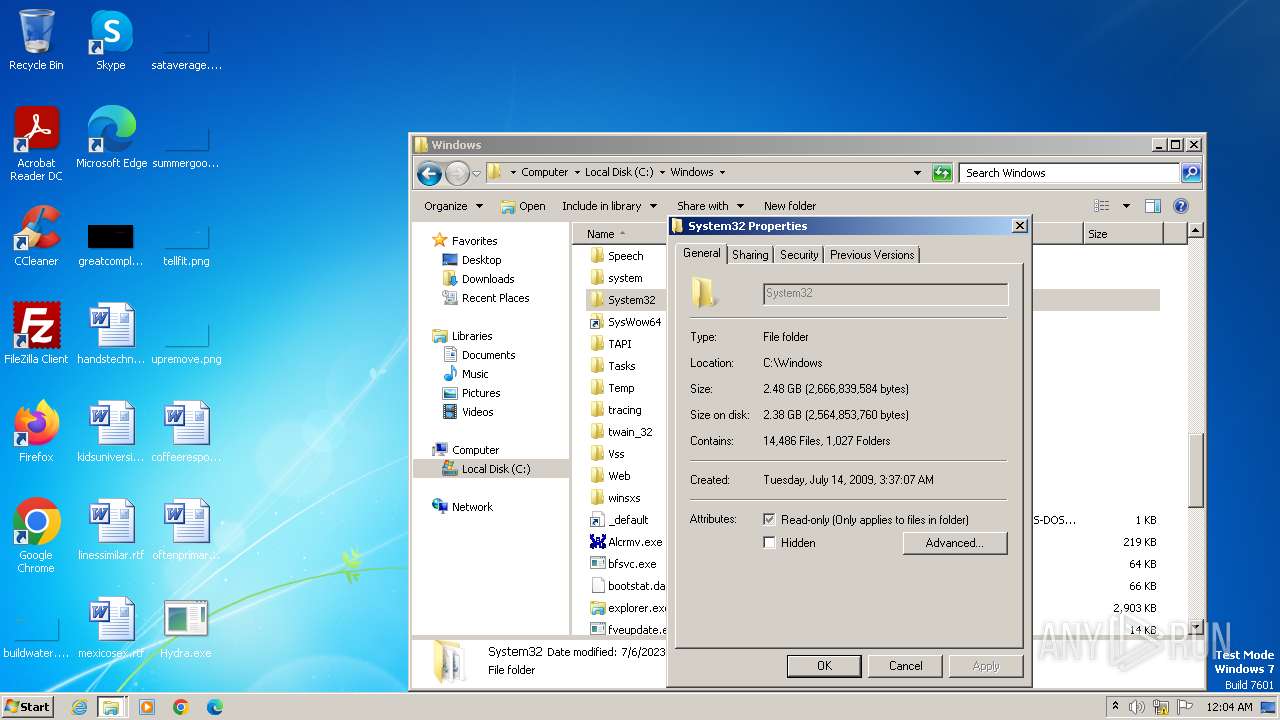Open Explorer help question mark icon
This screenshot has width=1280, height=720.
point(1180,206)
